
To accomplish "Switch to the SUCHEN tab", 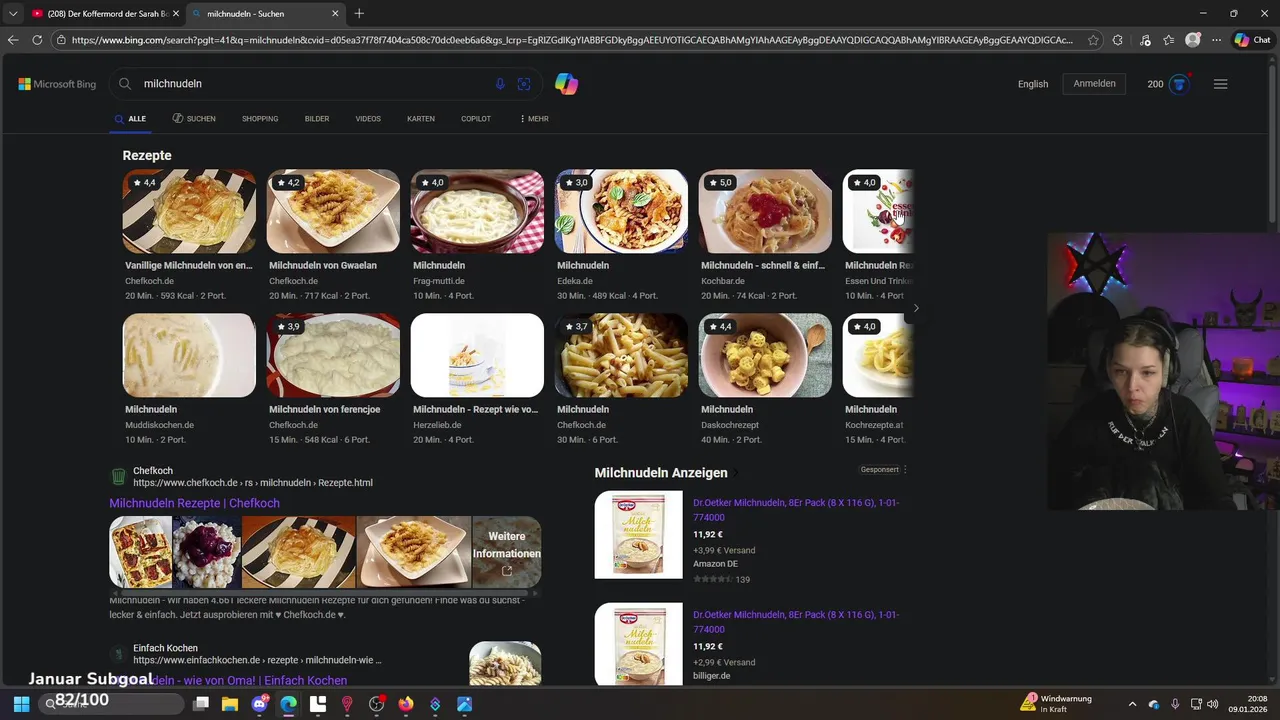I will 194,119.
